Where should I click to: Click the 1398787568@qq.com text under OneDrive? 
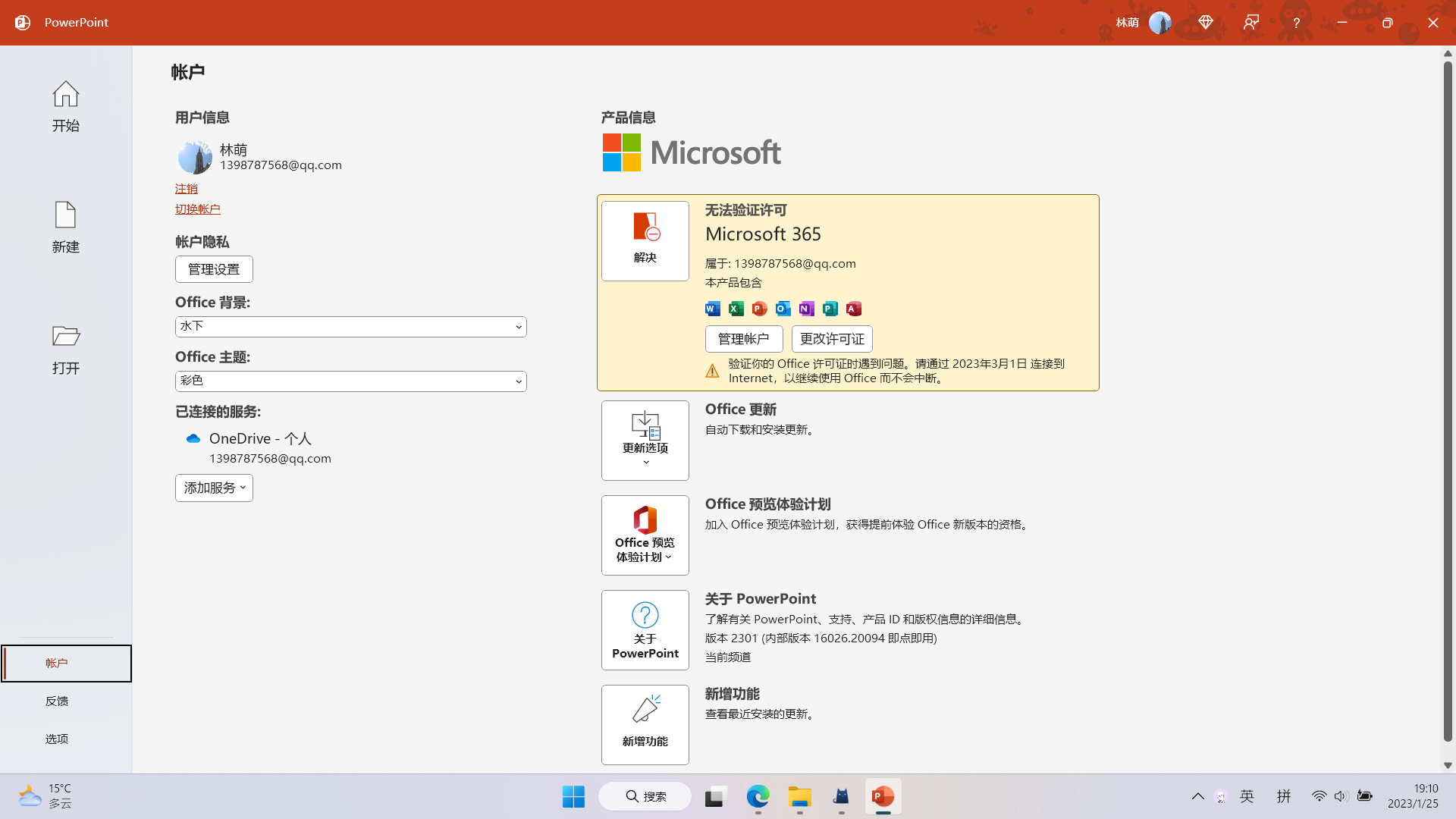tap(270, 459)
